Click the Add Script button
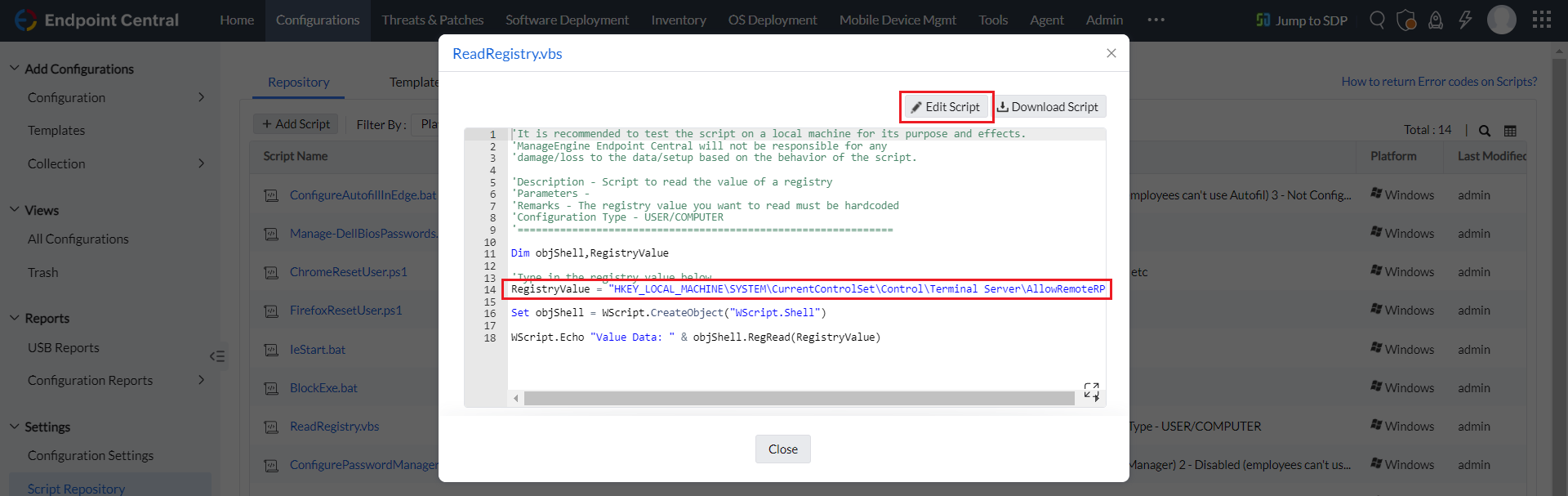The width and height of the screenshot is (1568, 496). 296,124
